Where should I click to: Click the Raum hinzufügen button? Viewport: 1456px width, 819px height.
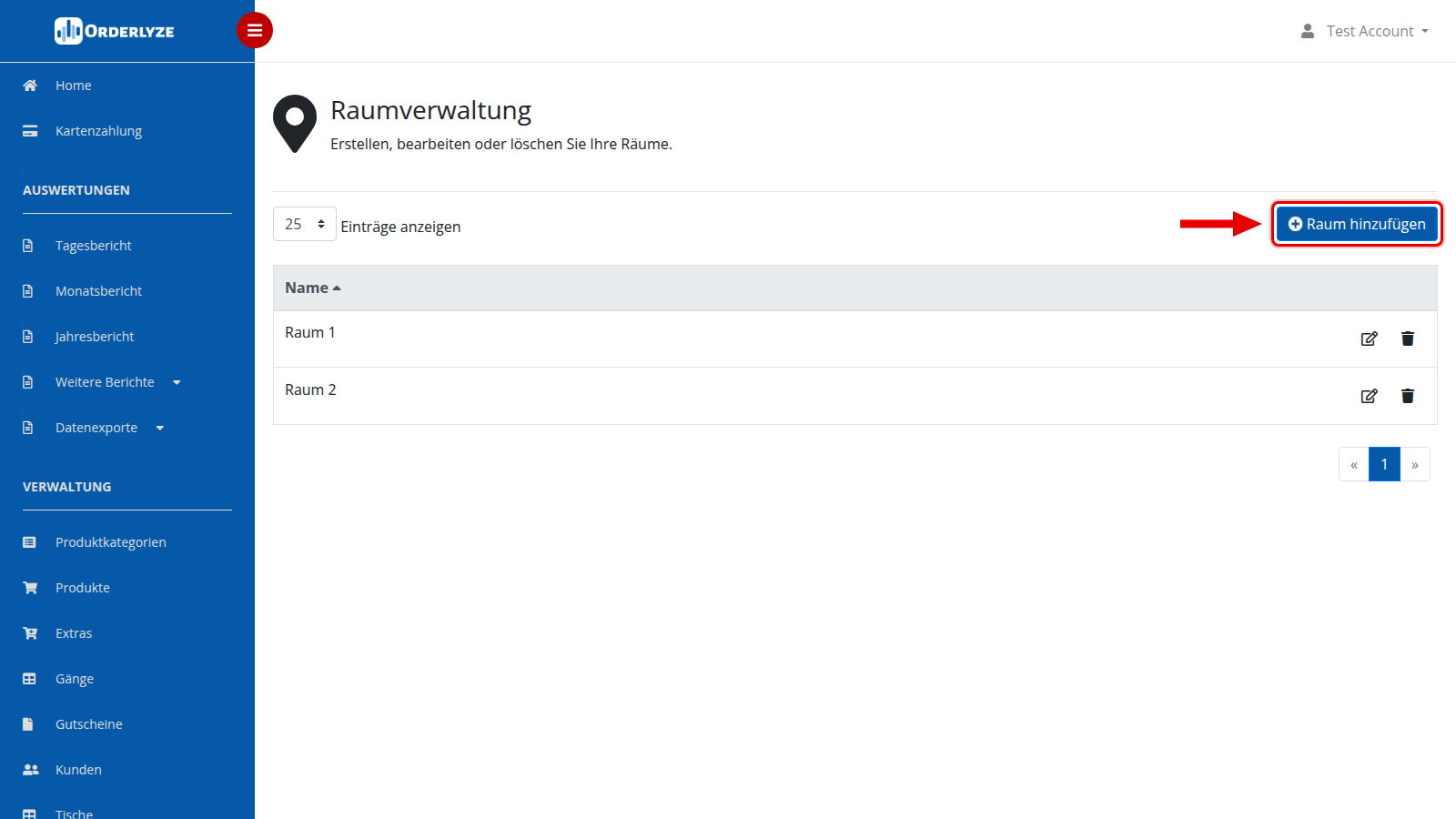(x=1357, y=224)
